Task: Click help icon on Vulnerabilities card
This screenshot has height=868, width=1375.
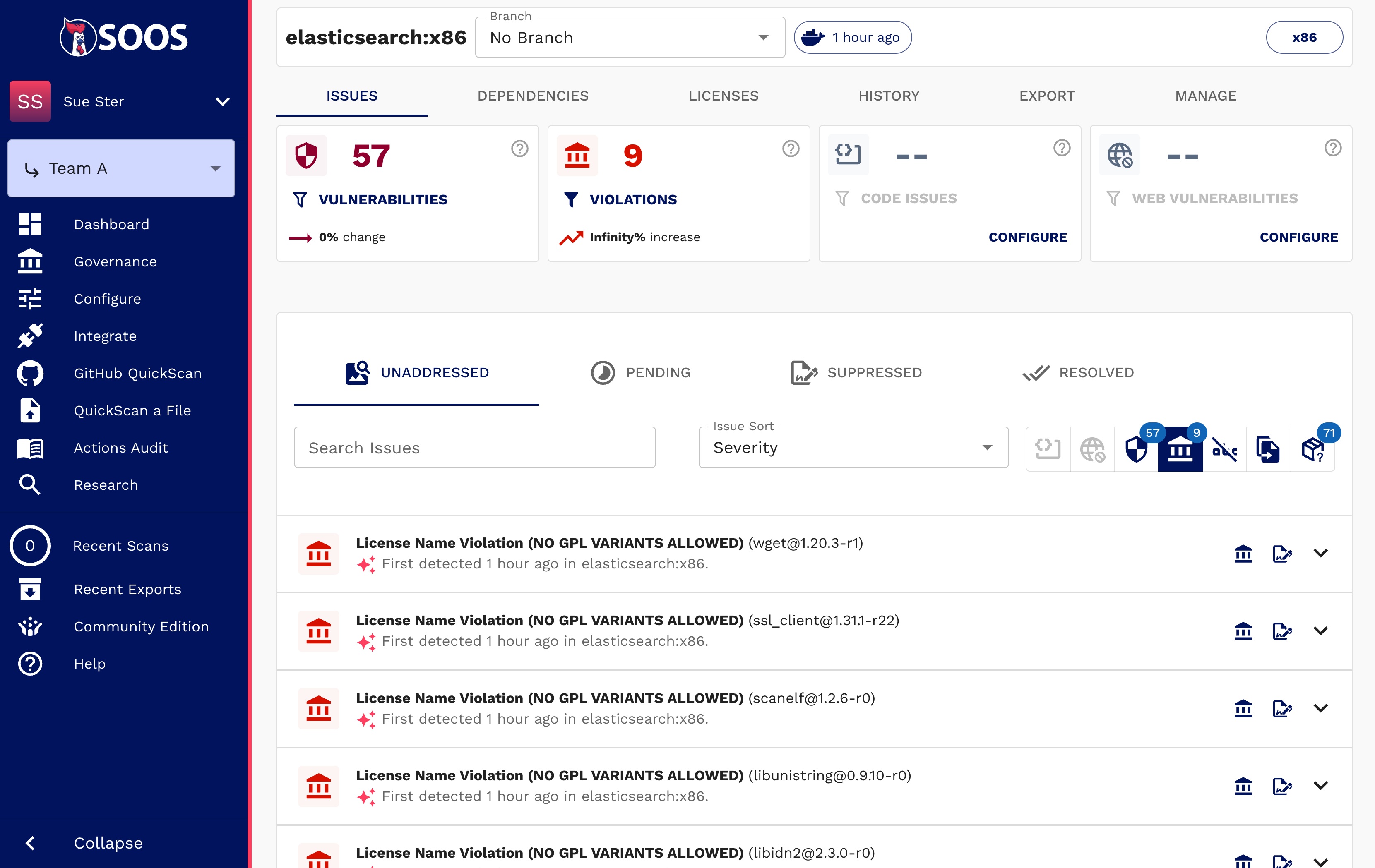Action: (x=519, y=149)
